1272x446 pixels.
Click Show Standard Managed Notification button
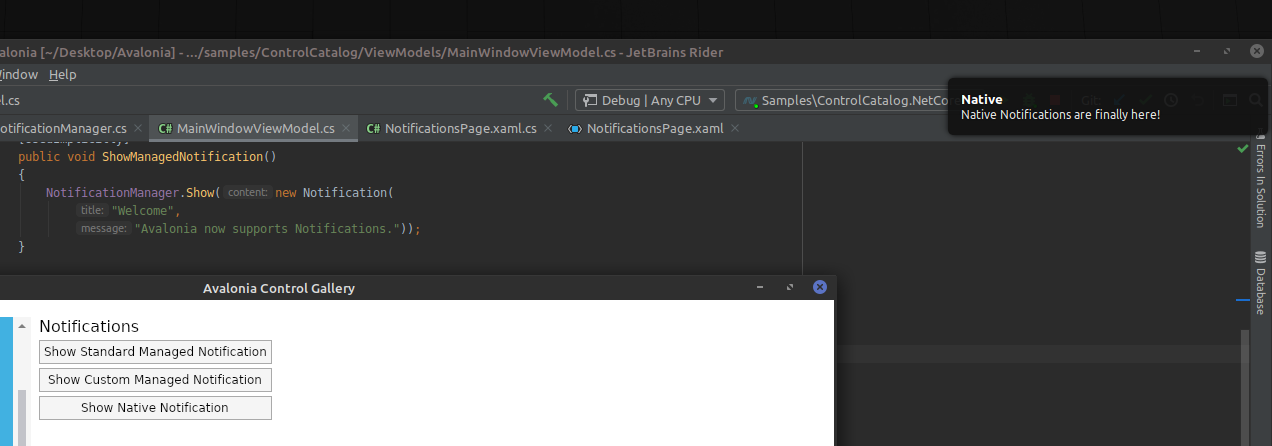click(x=155, y=352)
